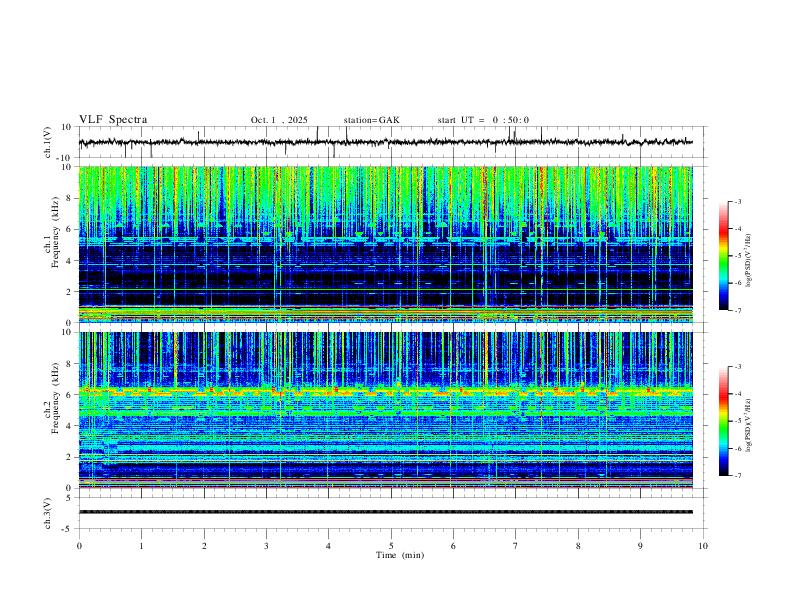792x612 pixels.
Task: Click the ch.2 "Frequency (kHz)" axis label
Action: [x=55, y=398]
